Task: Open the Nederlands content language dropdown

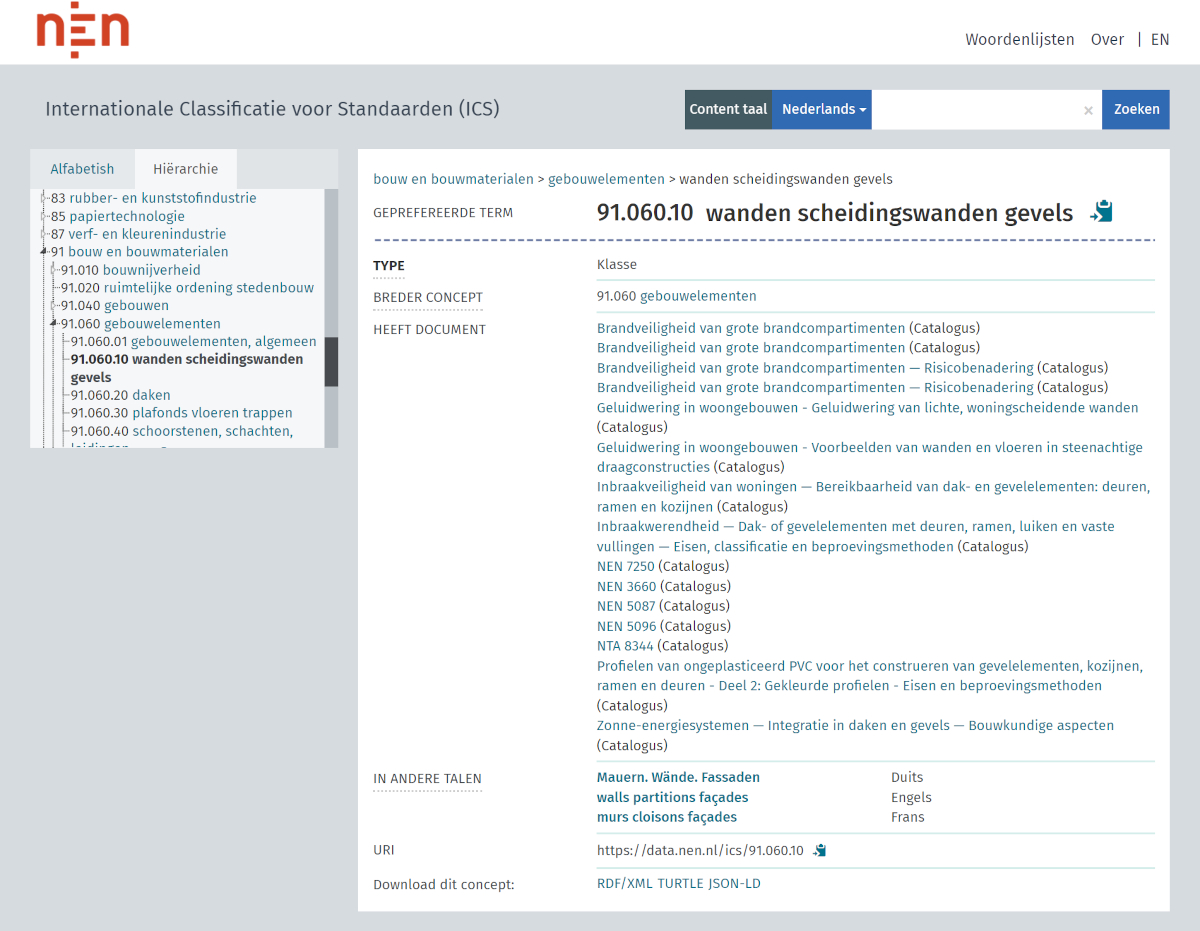Action: 822,110
